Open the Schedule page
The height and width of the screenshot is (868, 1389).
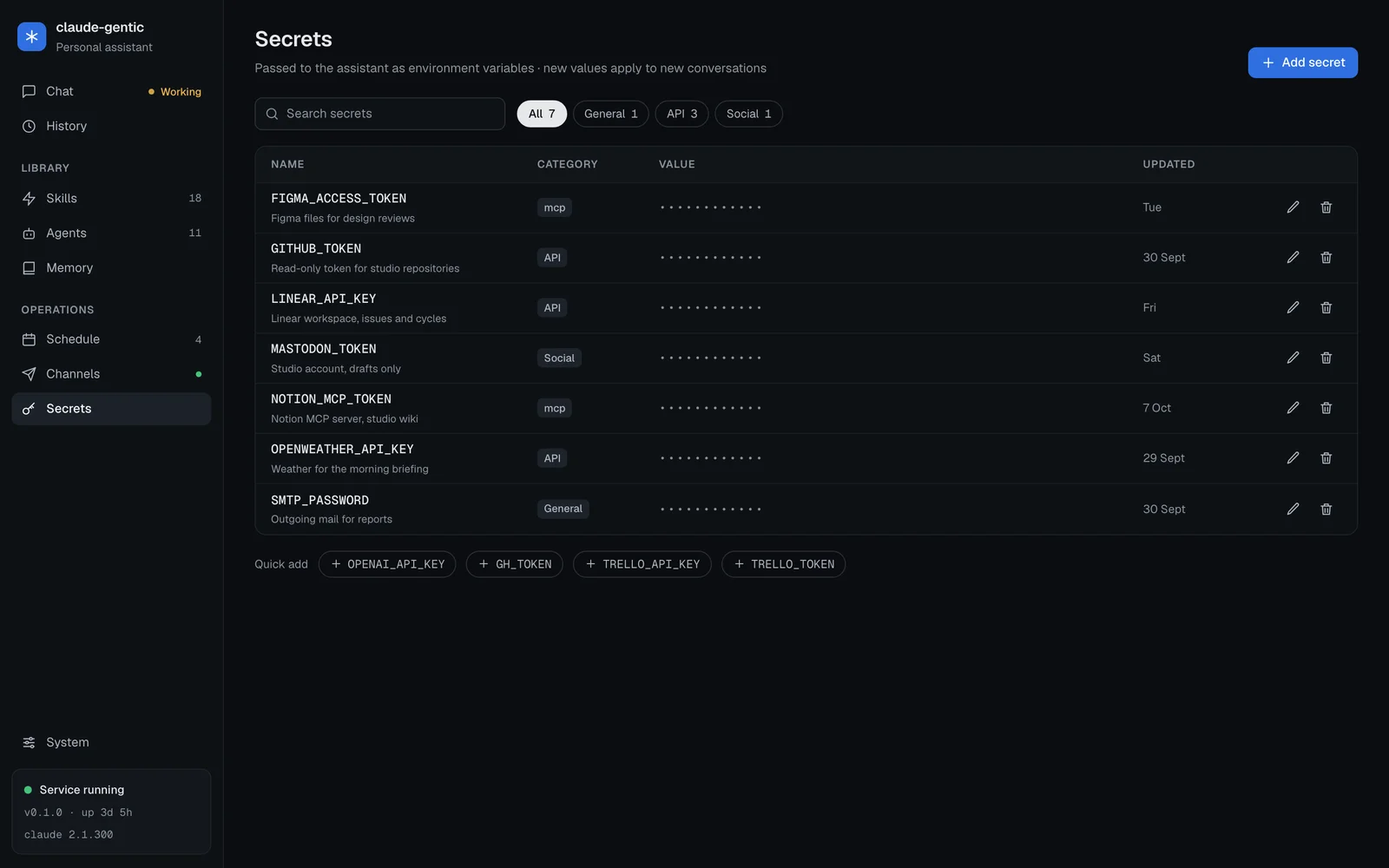click(111, 339)
